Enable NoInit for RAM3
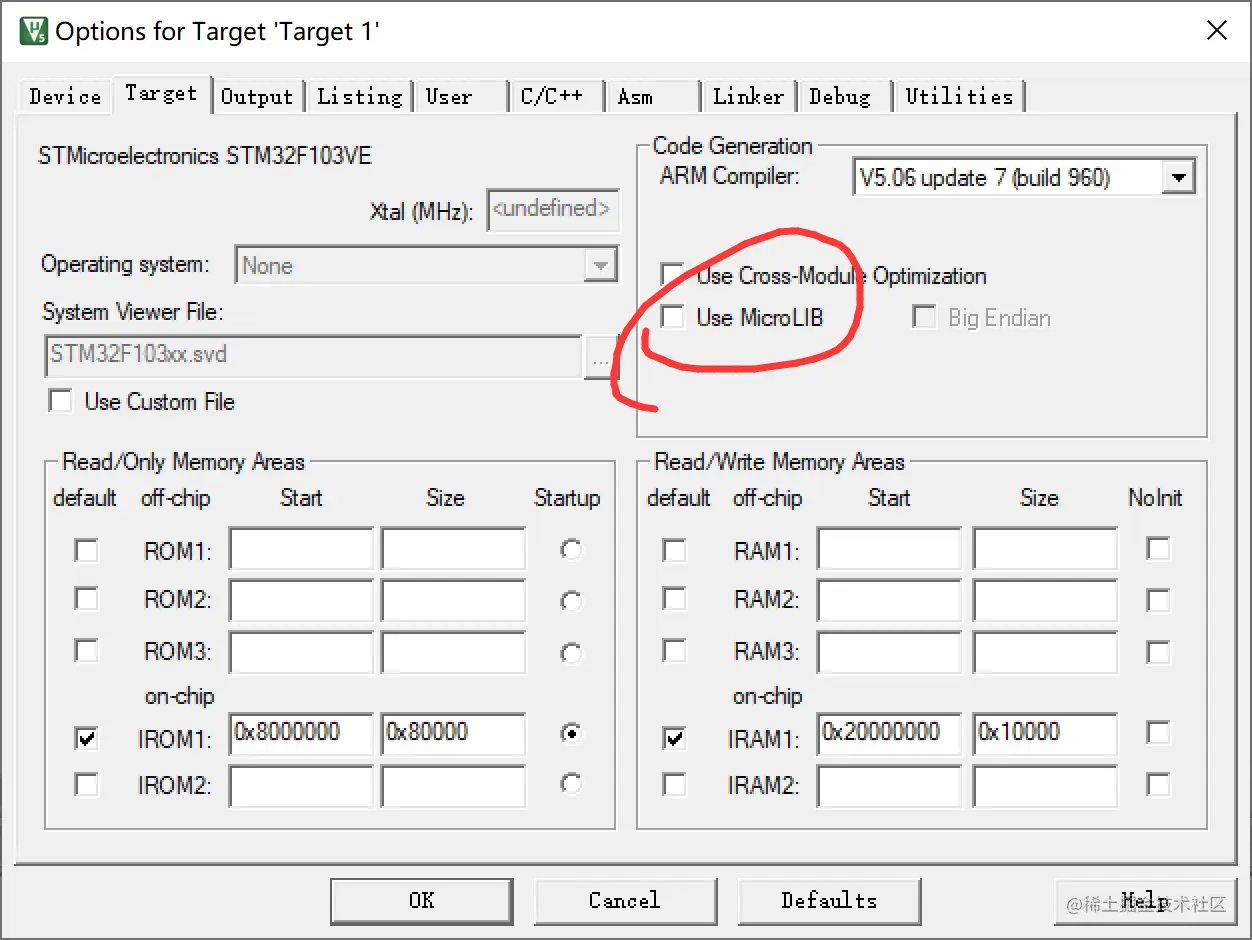1252x940 pixels. point(1158,652)
